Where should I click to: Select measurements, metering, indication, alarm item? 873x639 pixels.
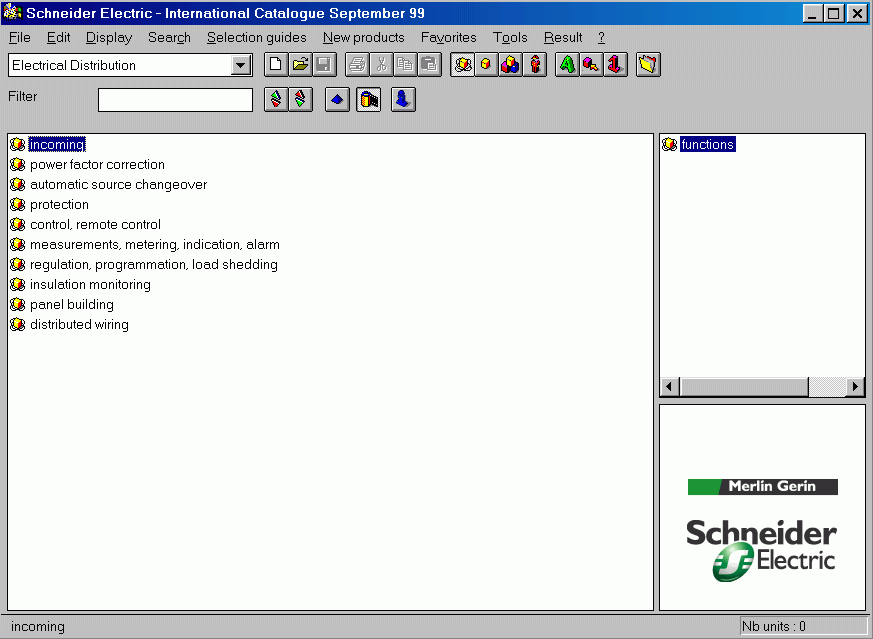[155, 245]
